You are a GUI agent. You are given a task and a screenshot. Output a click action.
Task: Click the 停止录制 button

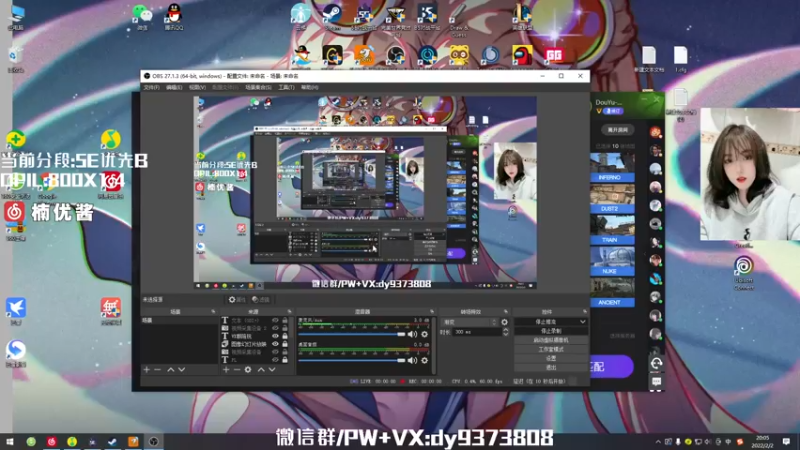(551, 331)
